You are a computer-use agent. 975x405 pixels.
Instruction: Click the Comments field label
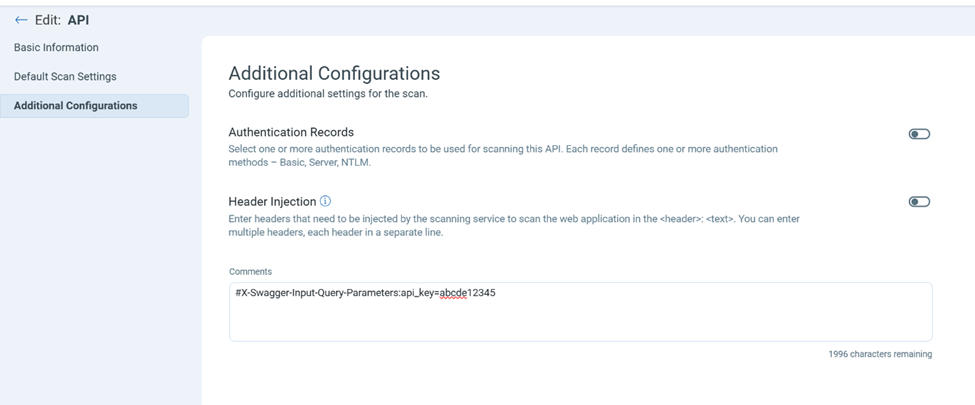click(x=250, y=272)
